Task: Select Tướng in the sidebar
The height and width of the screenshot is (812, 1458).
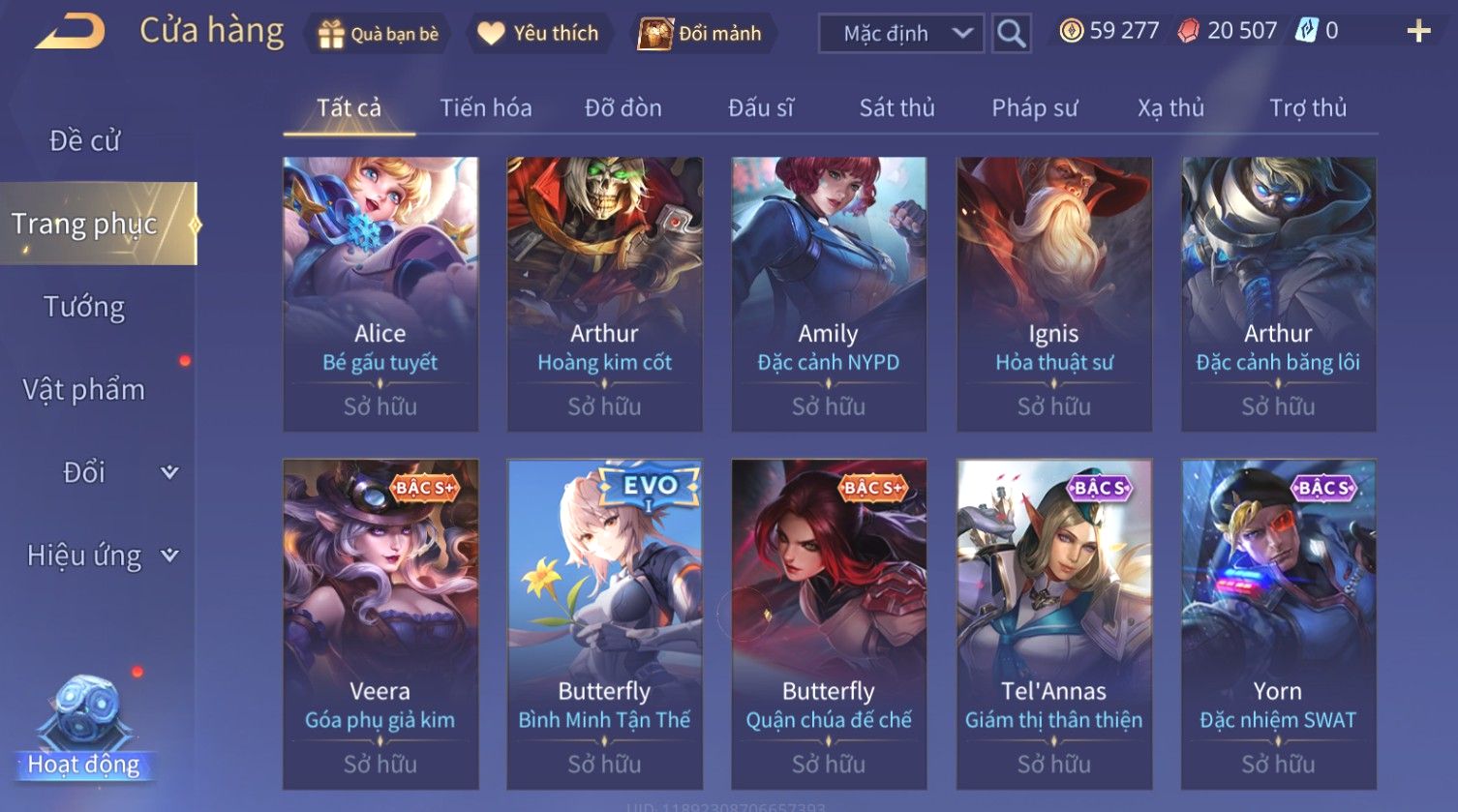Action: pos(84,307)
